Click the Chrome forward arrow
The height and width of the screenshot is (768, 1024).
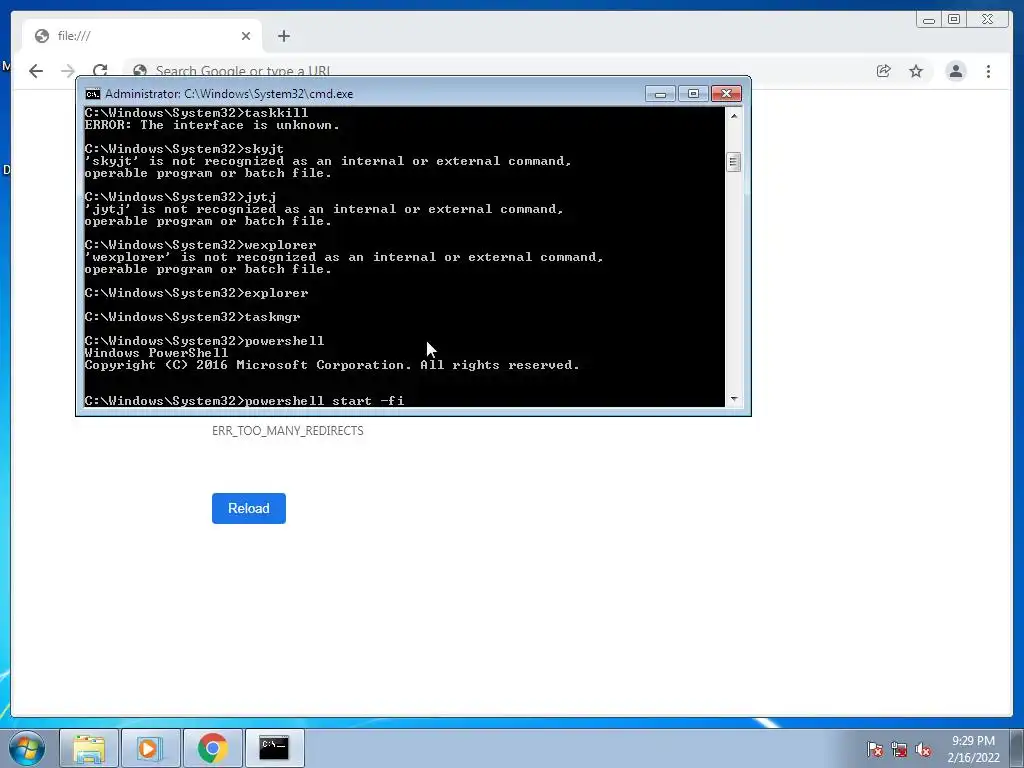[x=68, y=71]
